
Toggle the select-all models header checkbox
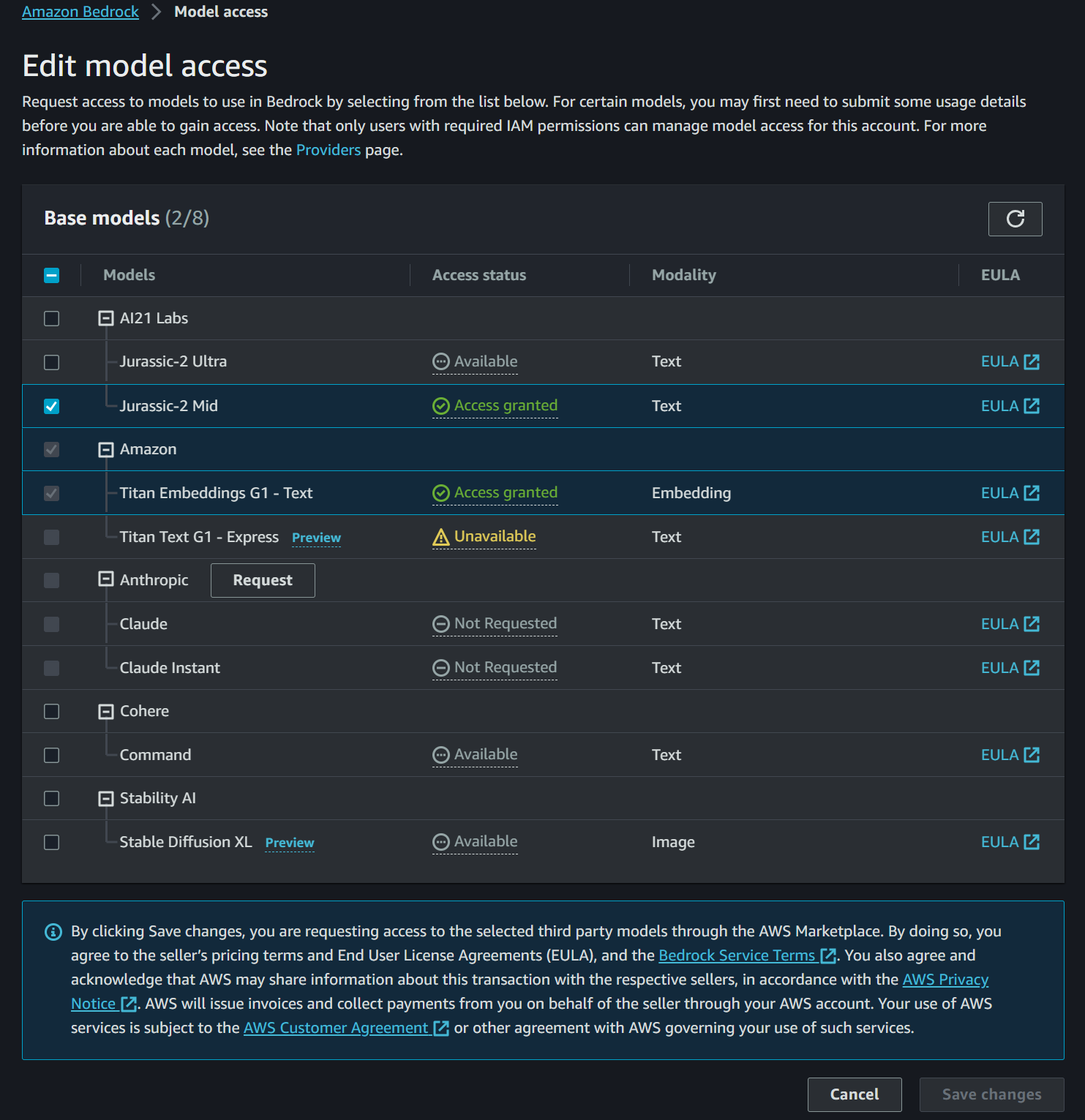click(51, 276)
